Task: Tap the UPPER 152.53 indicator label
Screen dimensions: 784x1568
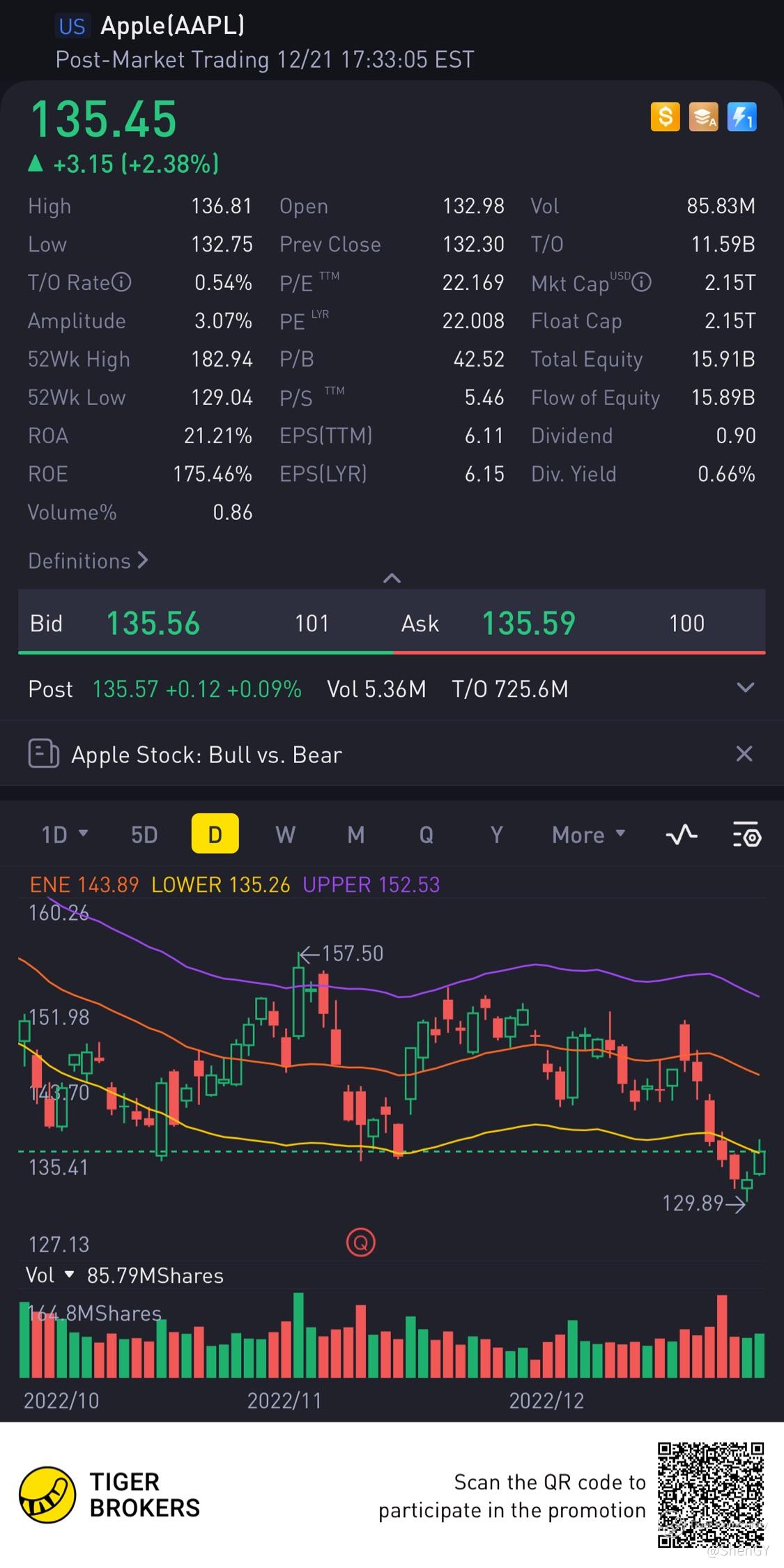Action: point(371,884)
